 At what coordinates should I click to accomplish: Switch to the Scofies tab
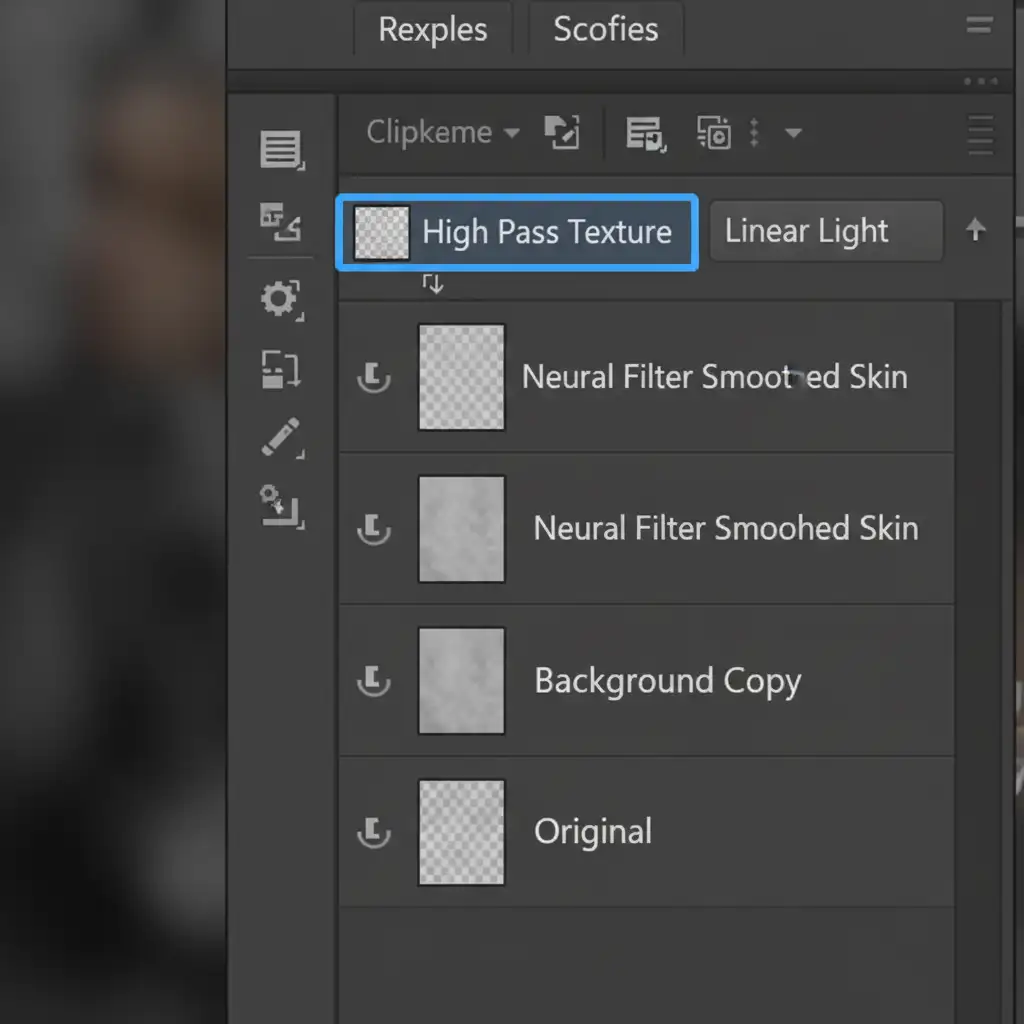click(605, 29)
